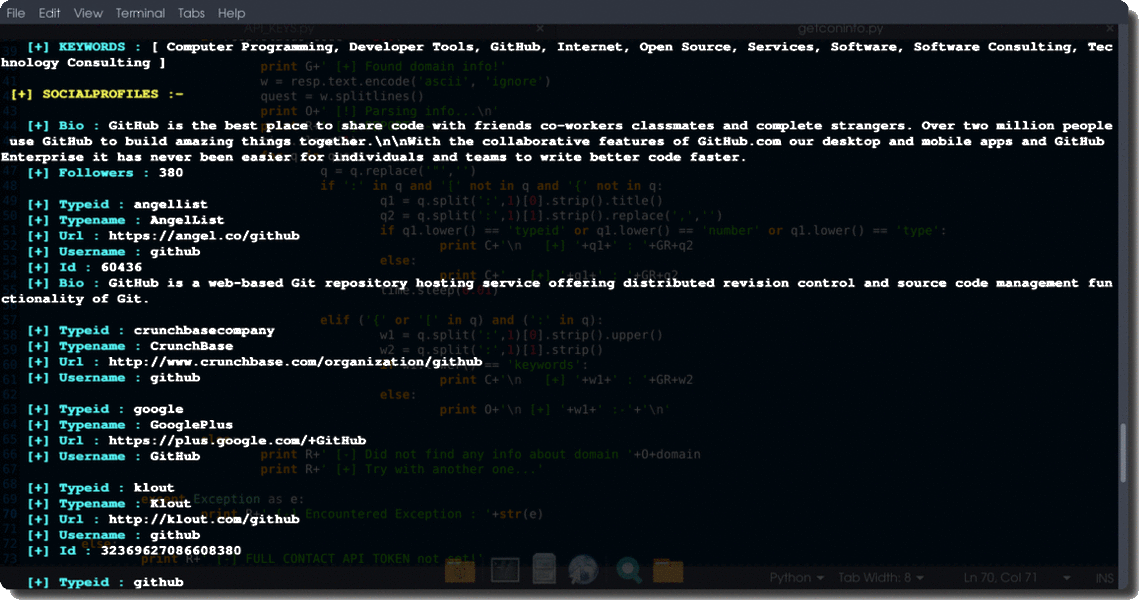Click the terminal vertical scrollbar thumb
The image size is (1146, 607).
1124,452
